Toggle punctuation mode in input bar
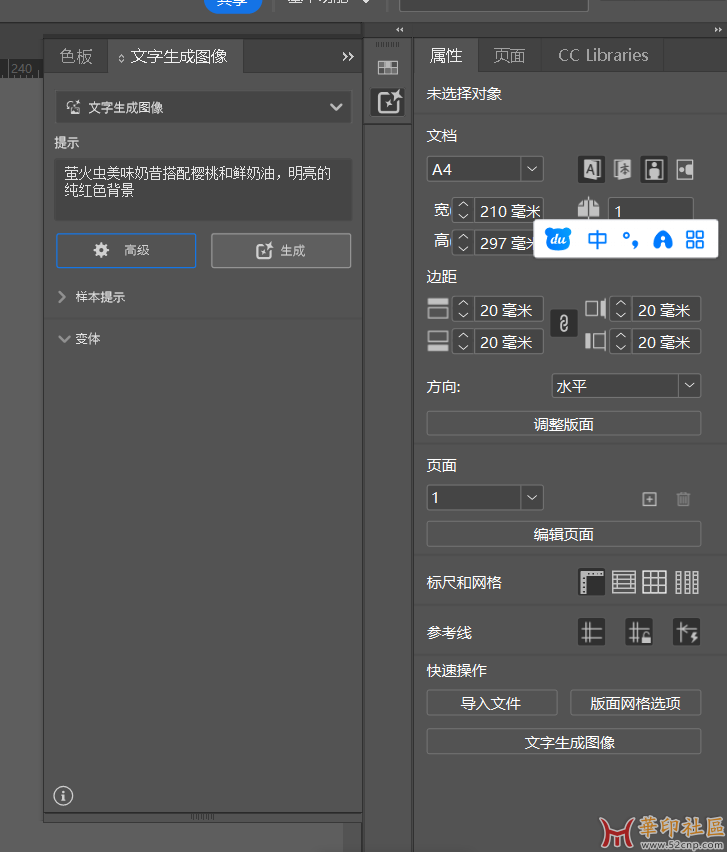727x852 pixels. [630, 240]
